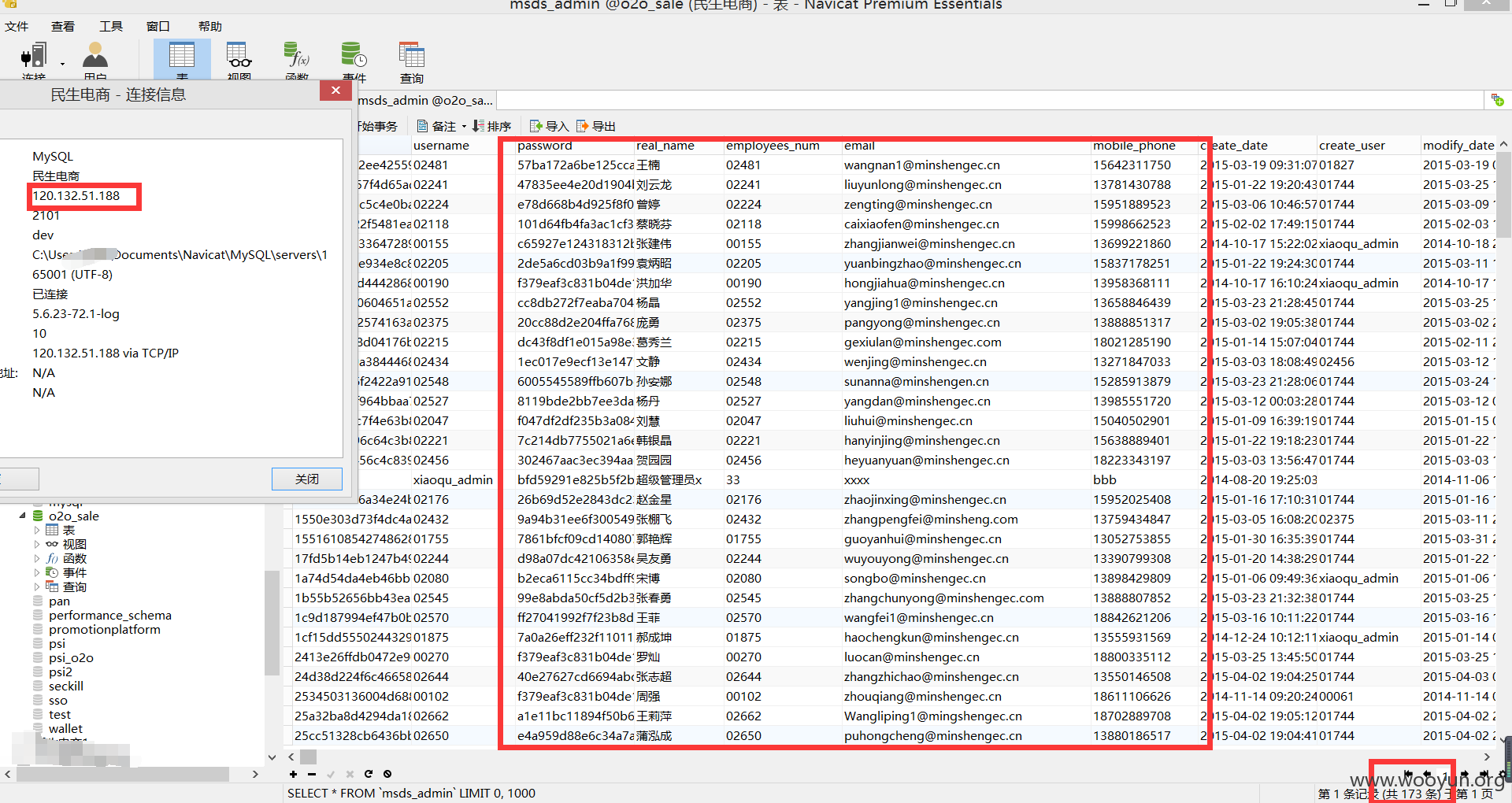Image resolution: width=1512 pixels, height=803 pixels.
Task: Delete record with the minus icon
Action: (312, 775)
